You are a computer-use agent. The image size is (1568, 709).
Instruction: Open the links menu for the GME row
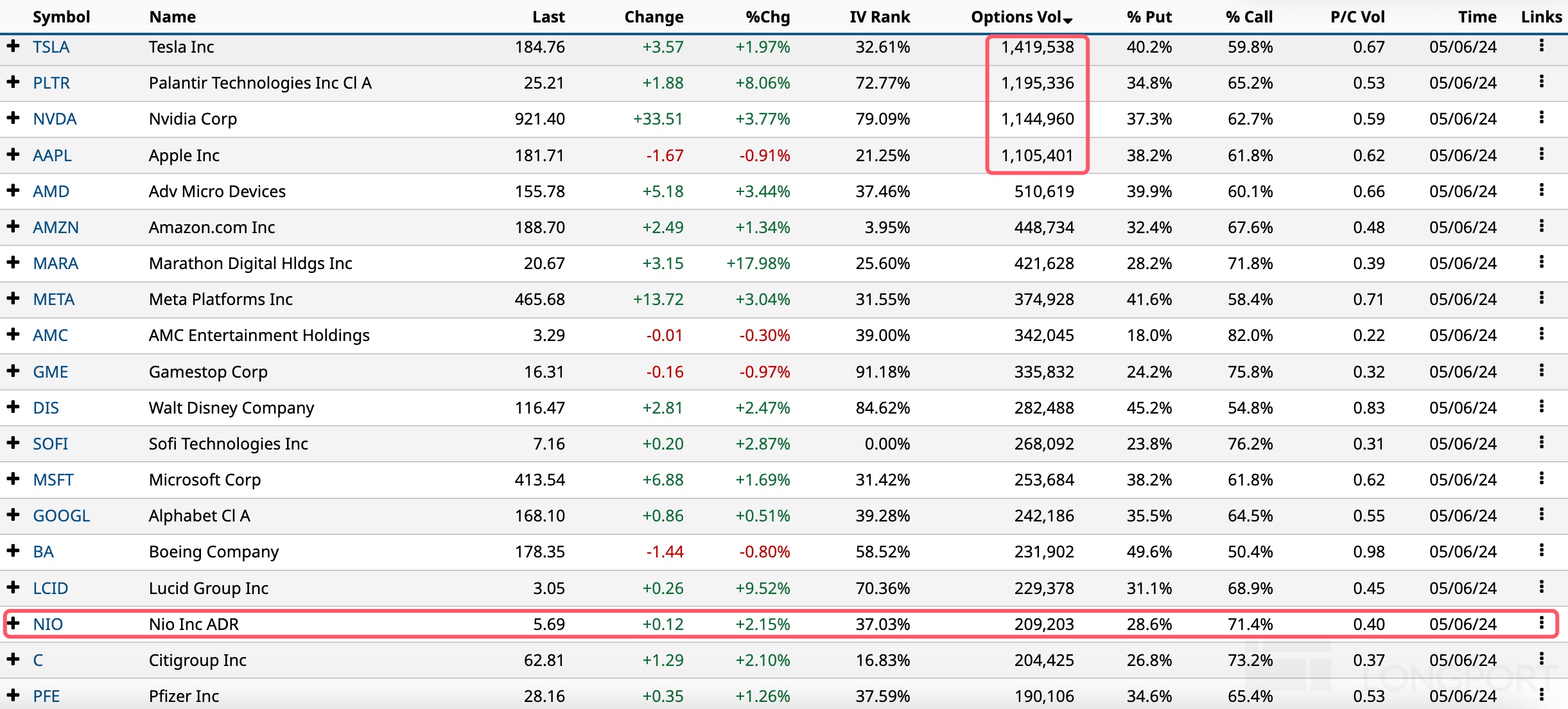click(x=1541, y=371)
